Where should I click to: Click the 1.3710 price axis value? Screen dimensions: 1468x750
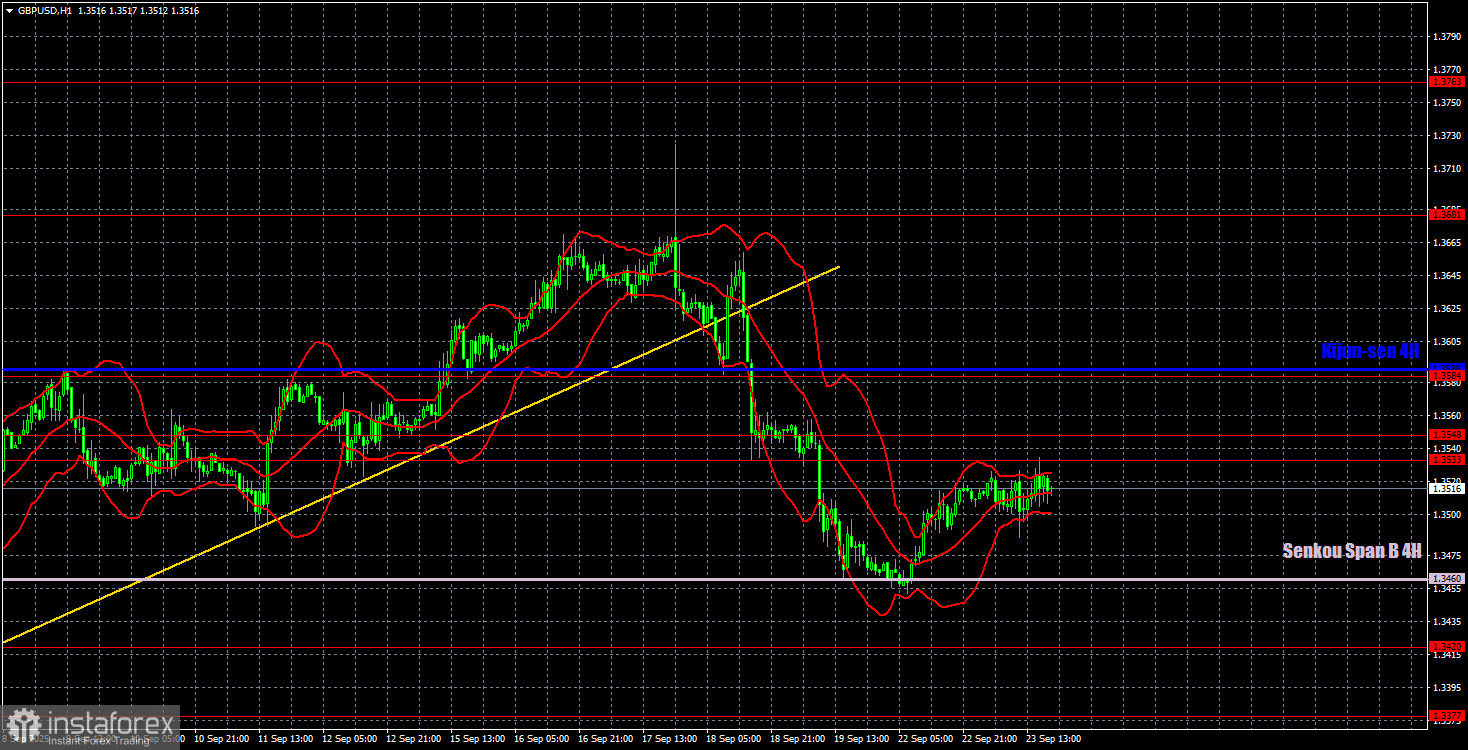[x=1447, y=168]
